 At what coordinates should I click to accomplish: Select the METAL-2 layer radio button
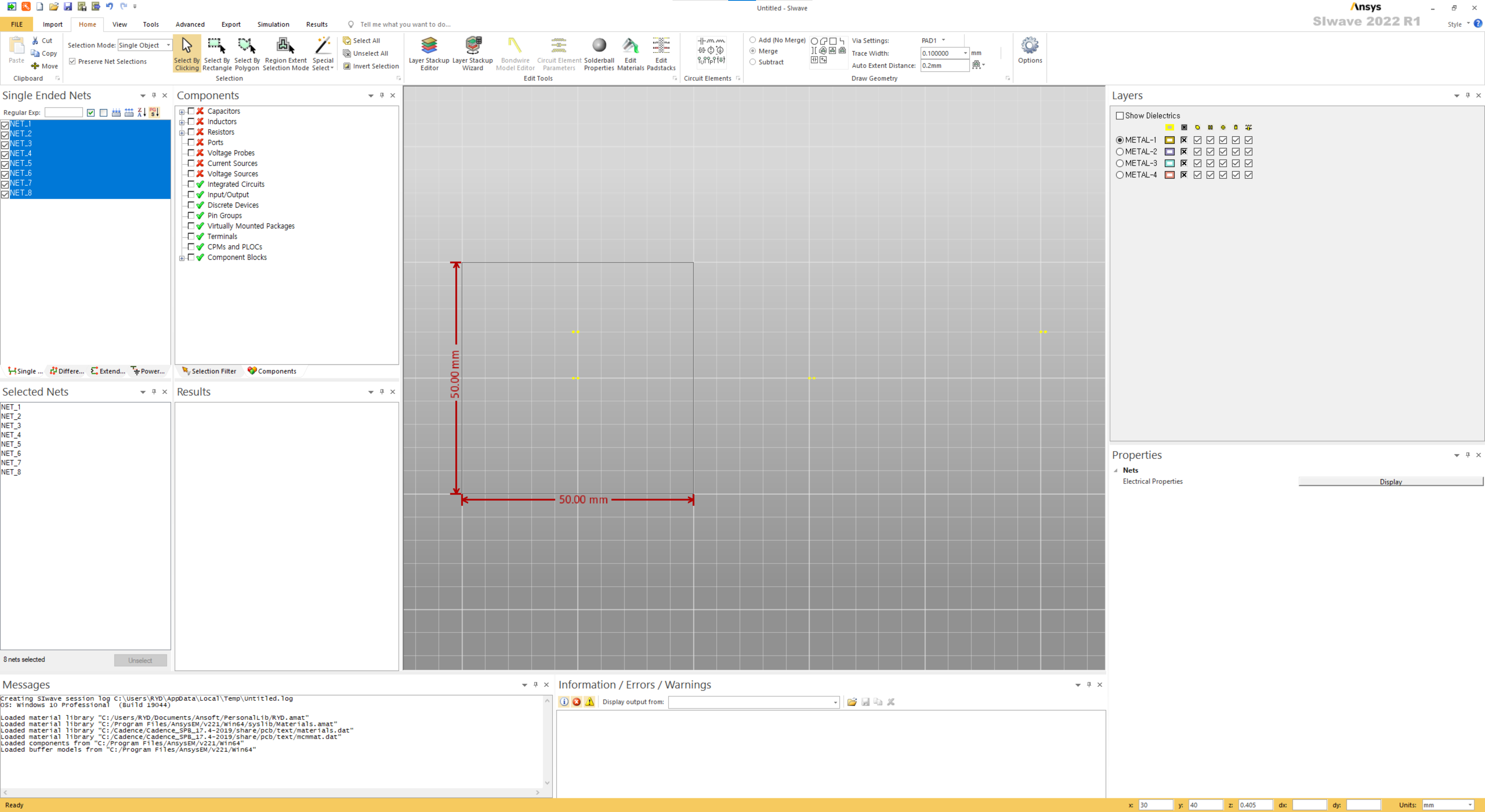(1120, 152)
